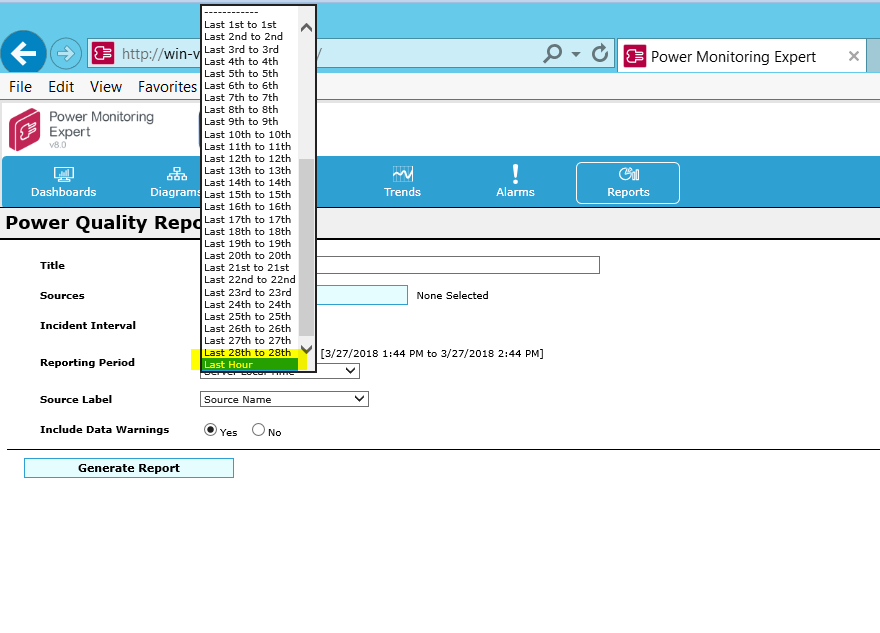Select 'Last 27th to 27th' option
Image resolution: width=880 pixels, height=633 pixels.
[x=250, y=341]
